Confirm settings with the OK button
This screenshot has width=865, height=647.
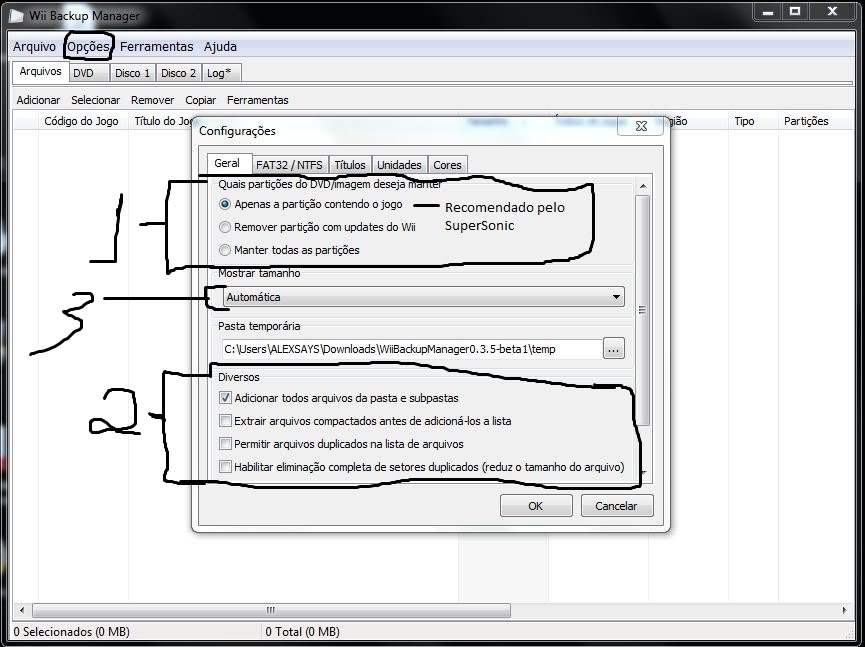(x=536, y=505)
